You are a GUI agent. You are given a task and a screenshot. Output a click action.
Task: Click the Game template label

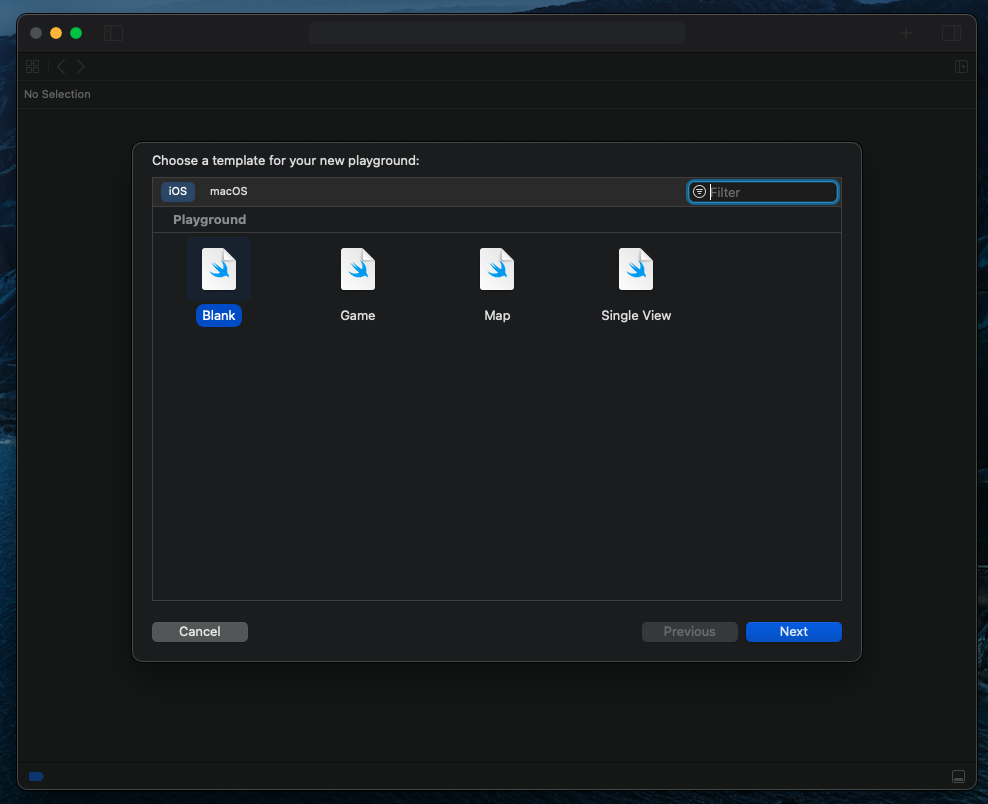pos(358,316)
